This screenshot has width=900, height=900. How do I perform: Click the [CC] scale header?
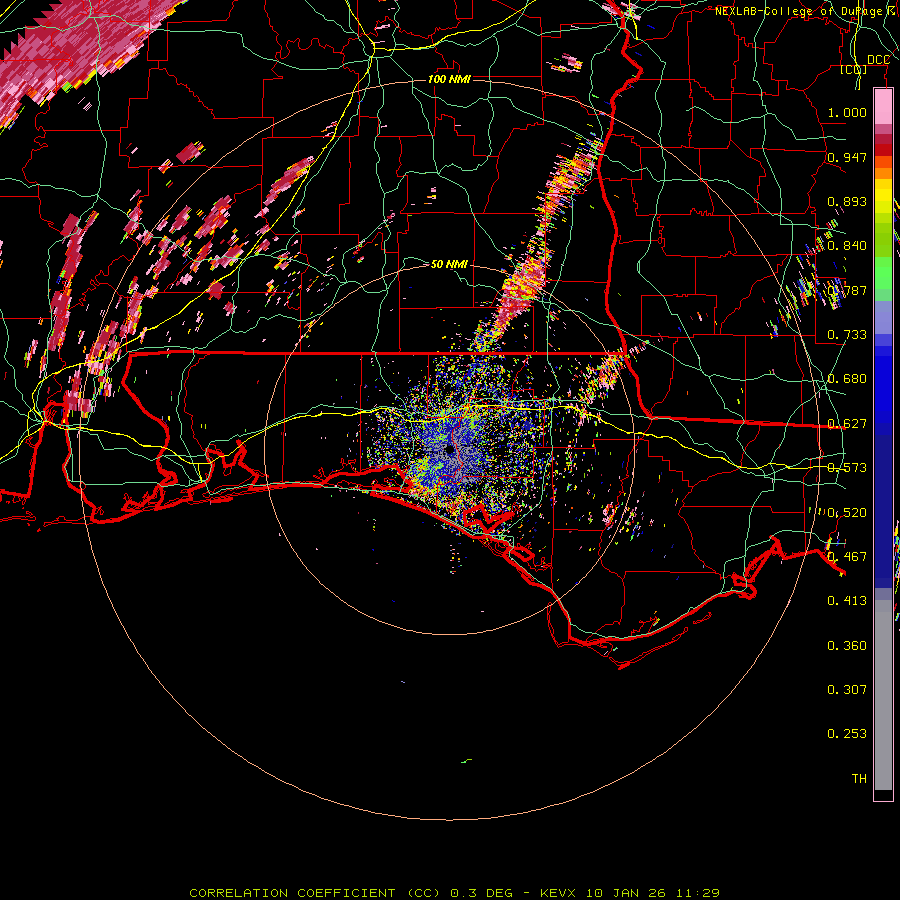click(854, 69)
